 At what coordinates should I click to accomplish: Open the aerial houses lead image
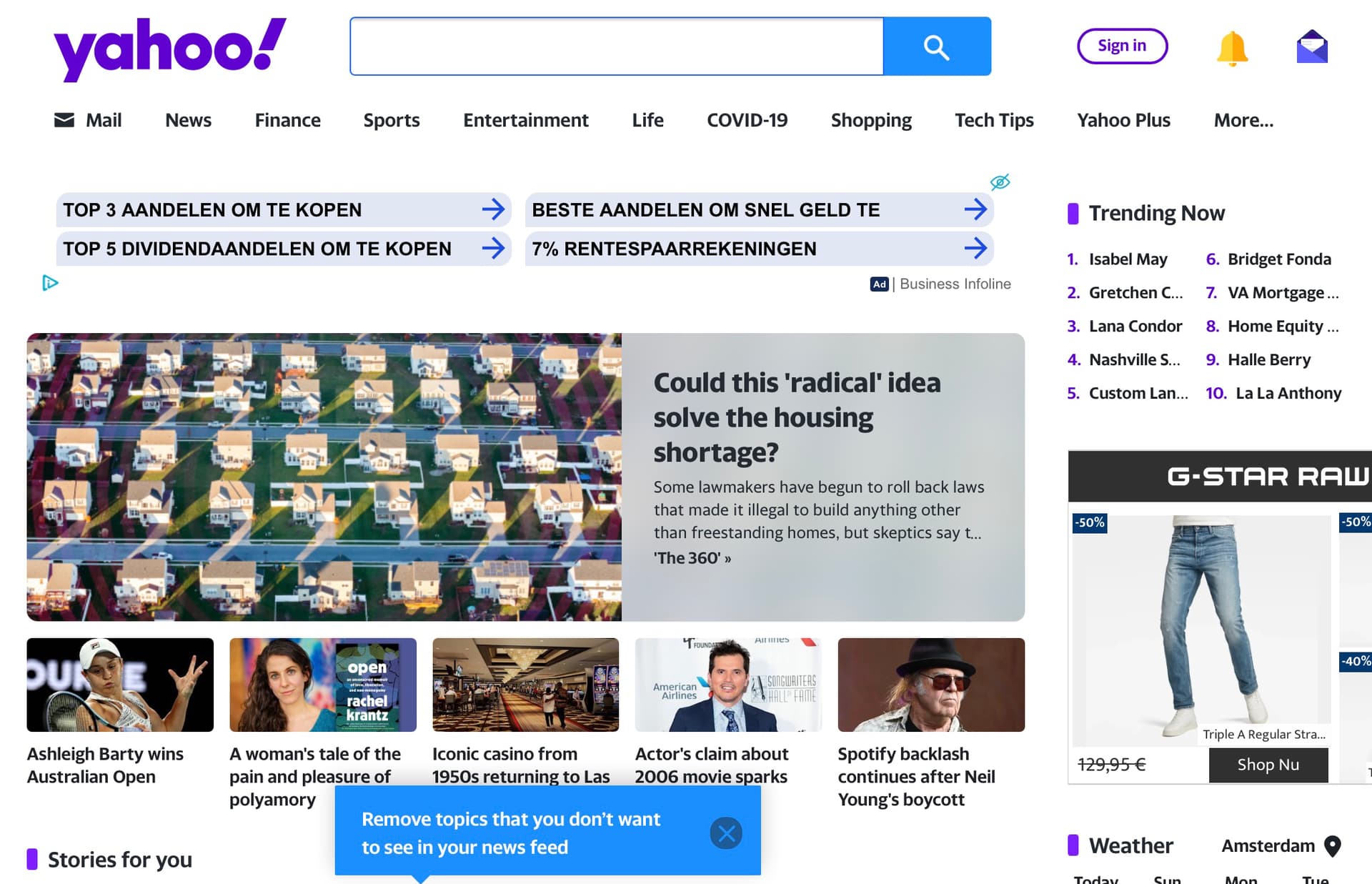pyautogui.click(x=324, y=477)
